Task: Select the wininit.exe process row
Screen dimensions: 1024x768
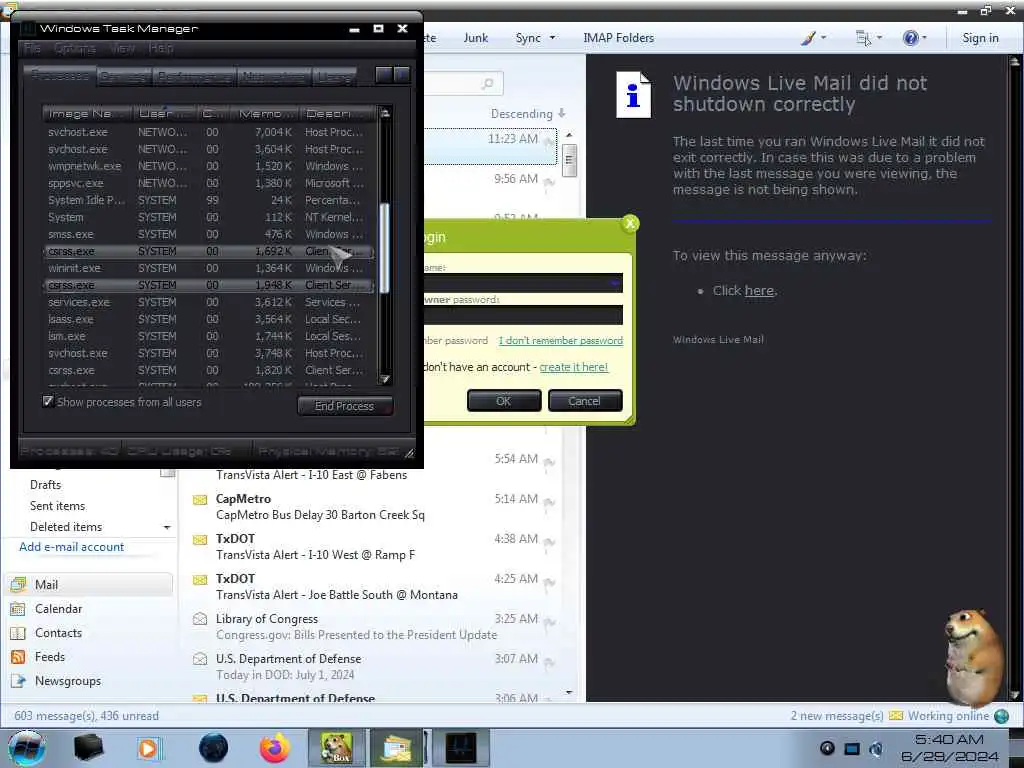Action: 208,268
